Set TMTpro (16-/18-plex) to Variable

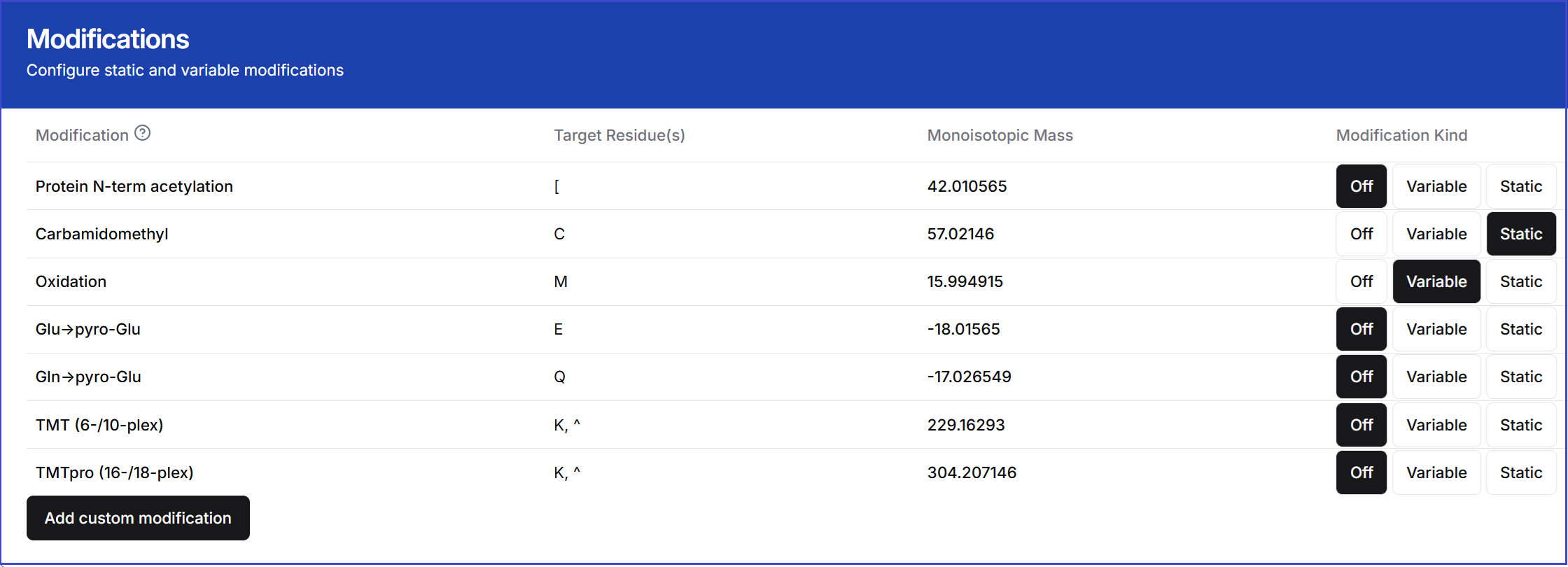1436,472
